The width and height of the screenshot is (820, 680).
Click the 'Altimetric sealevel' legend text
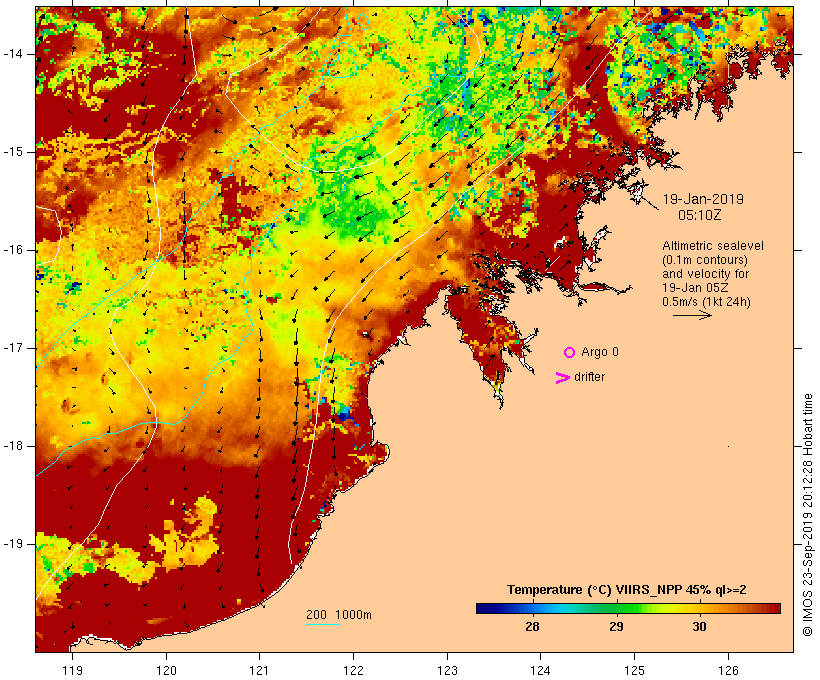pos(713,246)
